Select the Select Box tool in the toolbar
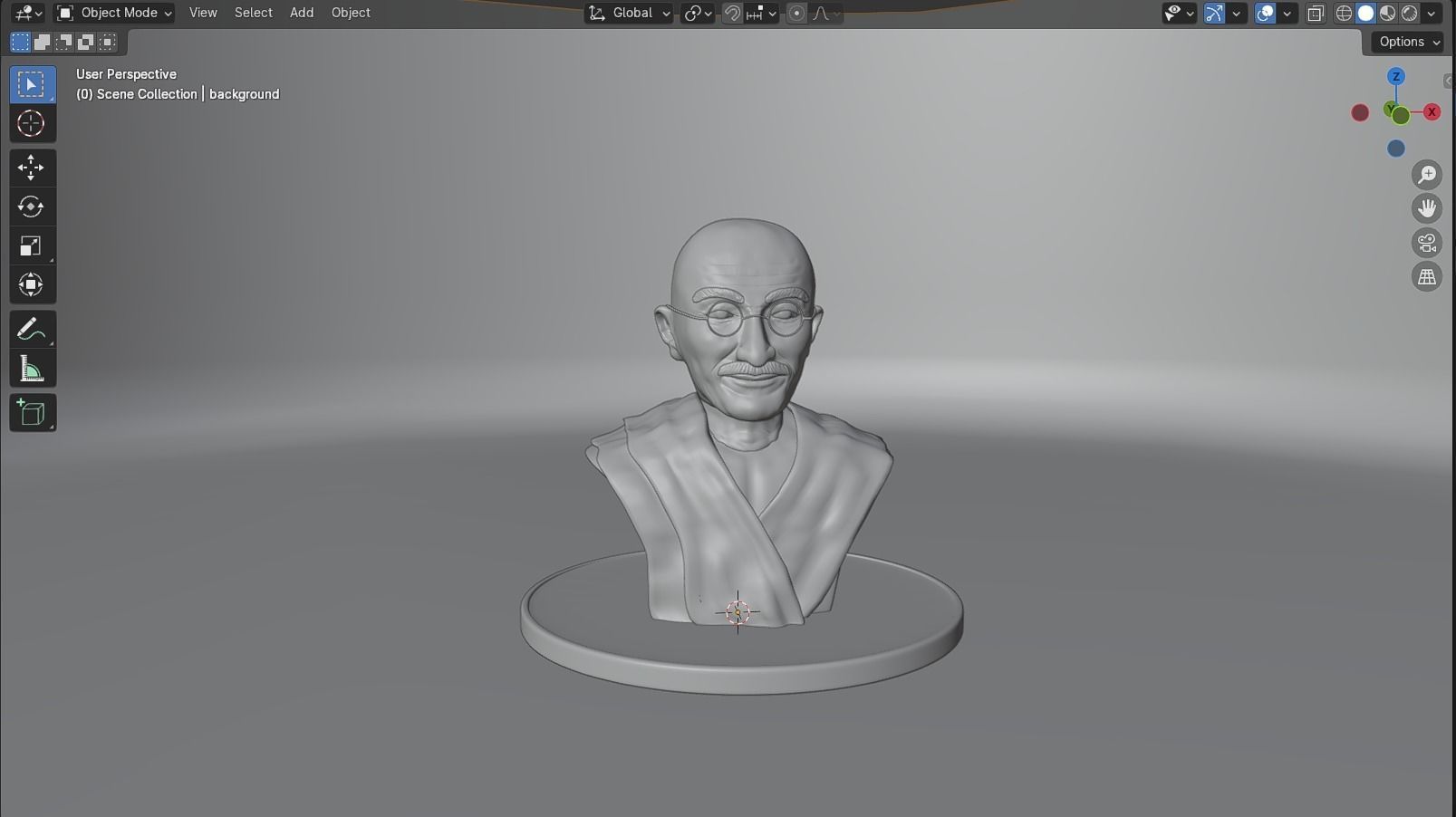The image size is (1456, 817). (32, 84)
